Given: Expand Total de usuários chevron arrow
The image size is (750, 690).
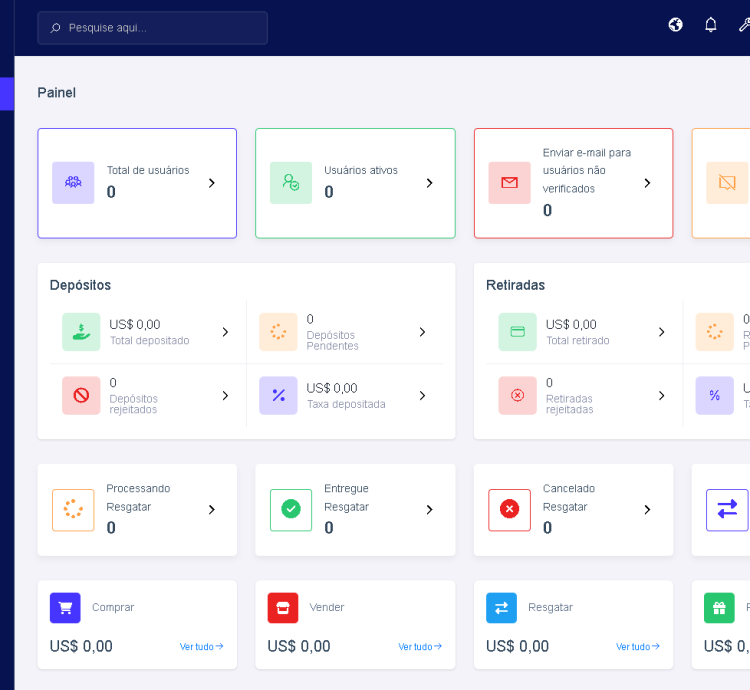Looking at the screenshot, I should coord(211,183).
